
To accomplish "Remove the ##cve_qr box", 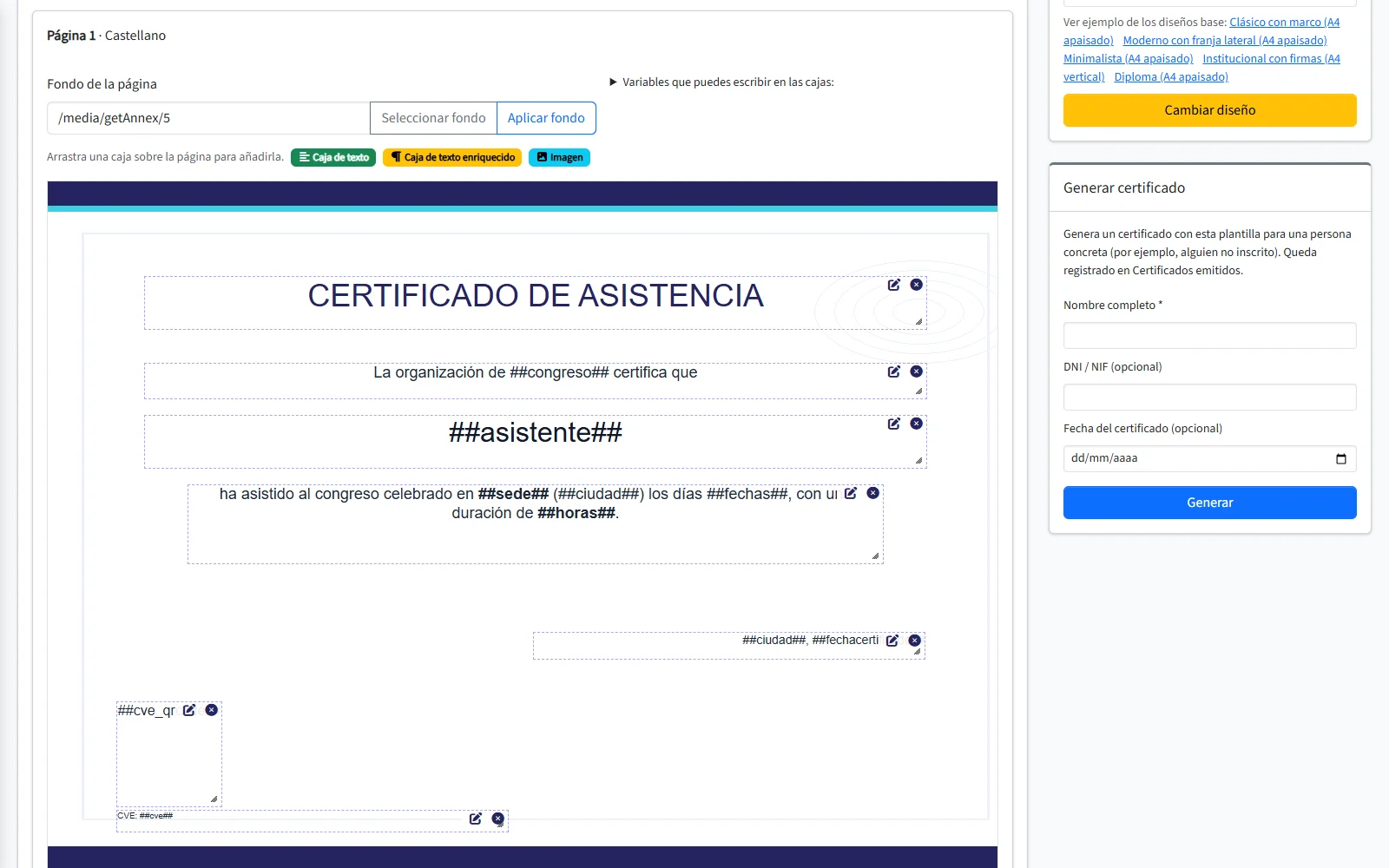I will pyautogui.click(x=211, y=710).
